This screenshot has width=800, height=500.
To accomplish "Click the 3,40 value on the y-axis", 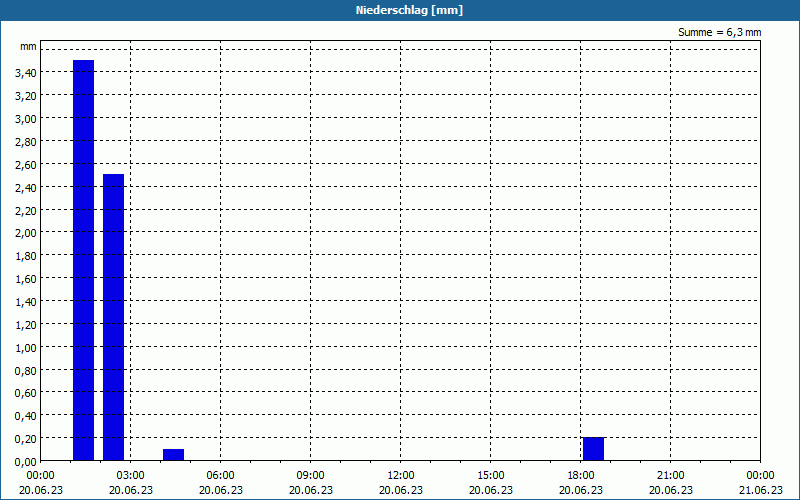I will 26,73.
